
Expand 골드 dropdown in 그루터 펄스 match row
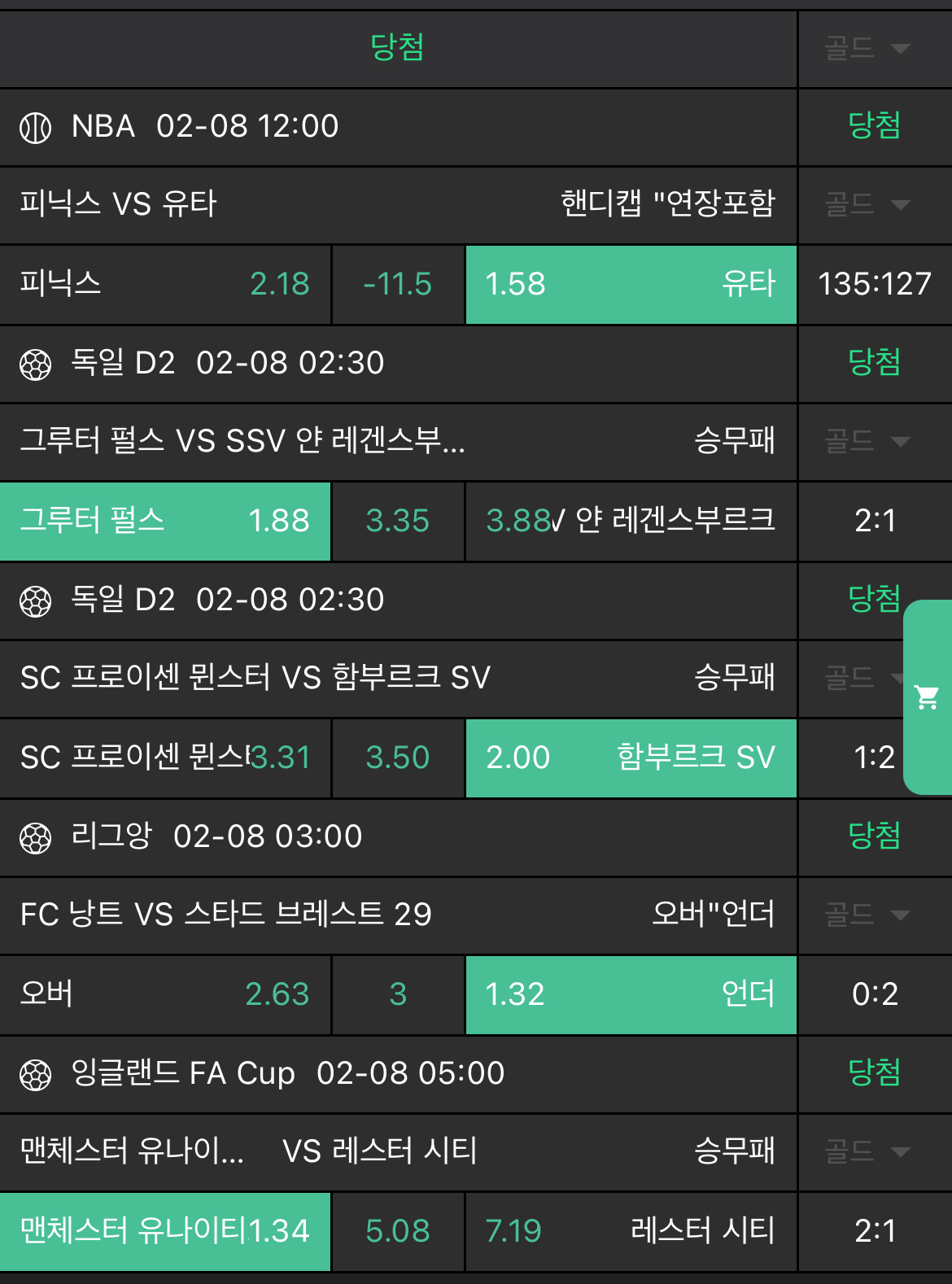[x=867, y=442]
